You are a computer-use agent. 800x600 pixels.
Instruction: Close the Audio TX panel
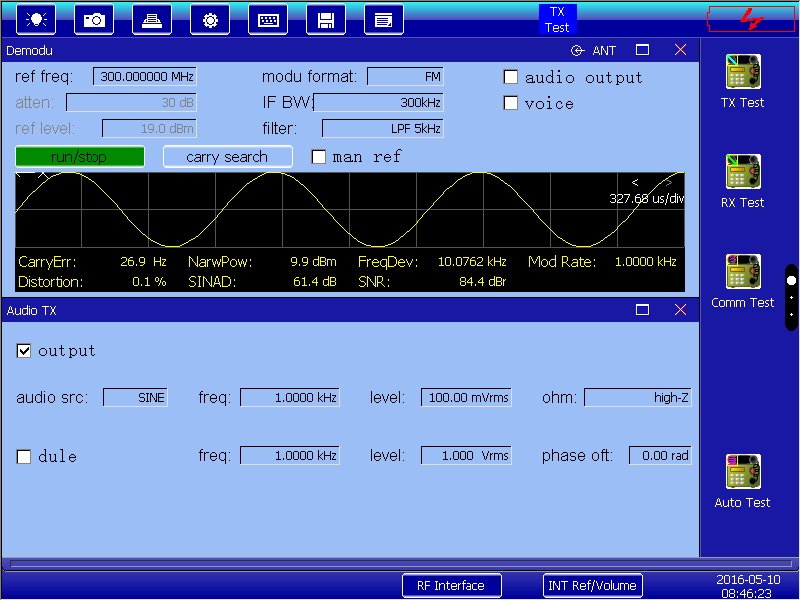(x=680, y=310)
